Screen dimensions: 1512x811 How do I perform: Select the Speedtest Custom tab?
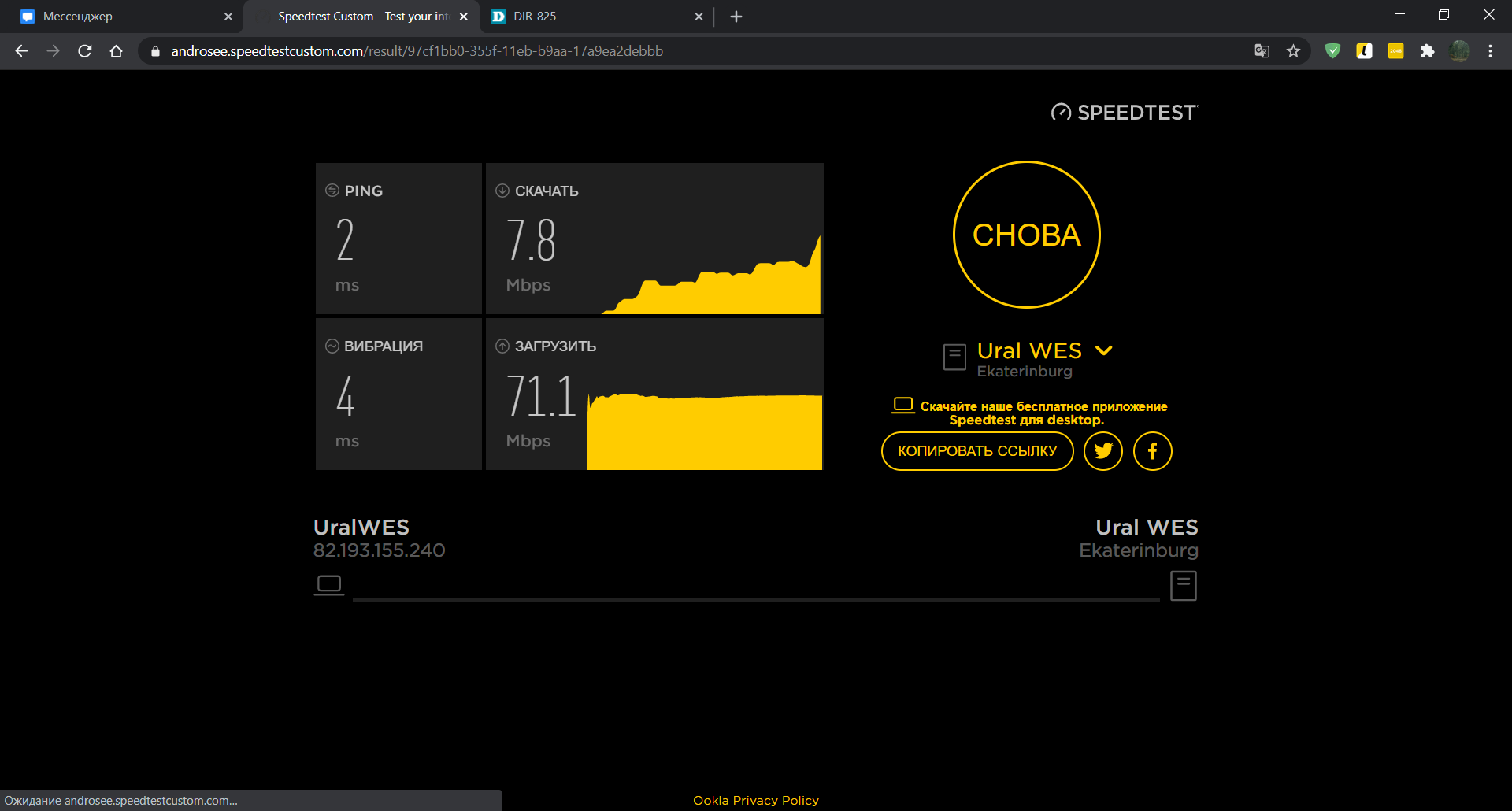(362, 17)
